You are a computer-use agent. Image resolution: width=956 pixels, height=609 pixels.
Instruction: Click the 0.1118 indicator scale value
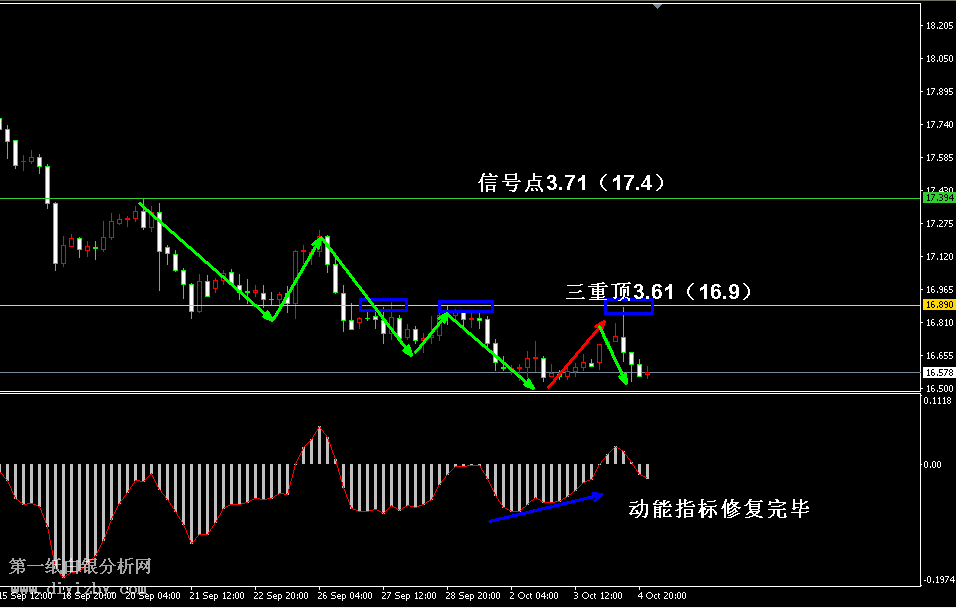tap(938, 400)
